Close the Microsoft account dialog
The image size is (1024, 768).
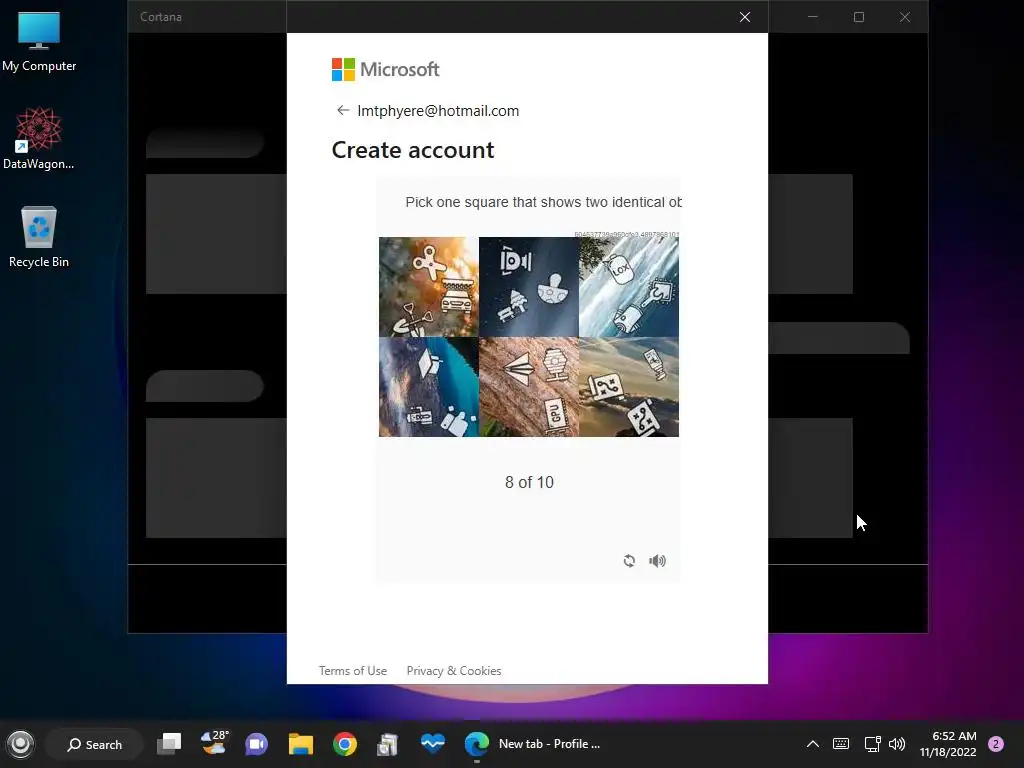[x=744, y=17]
